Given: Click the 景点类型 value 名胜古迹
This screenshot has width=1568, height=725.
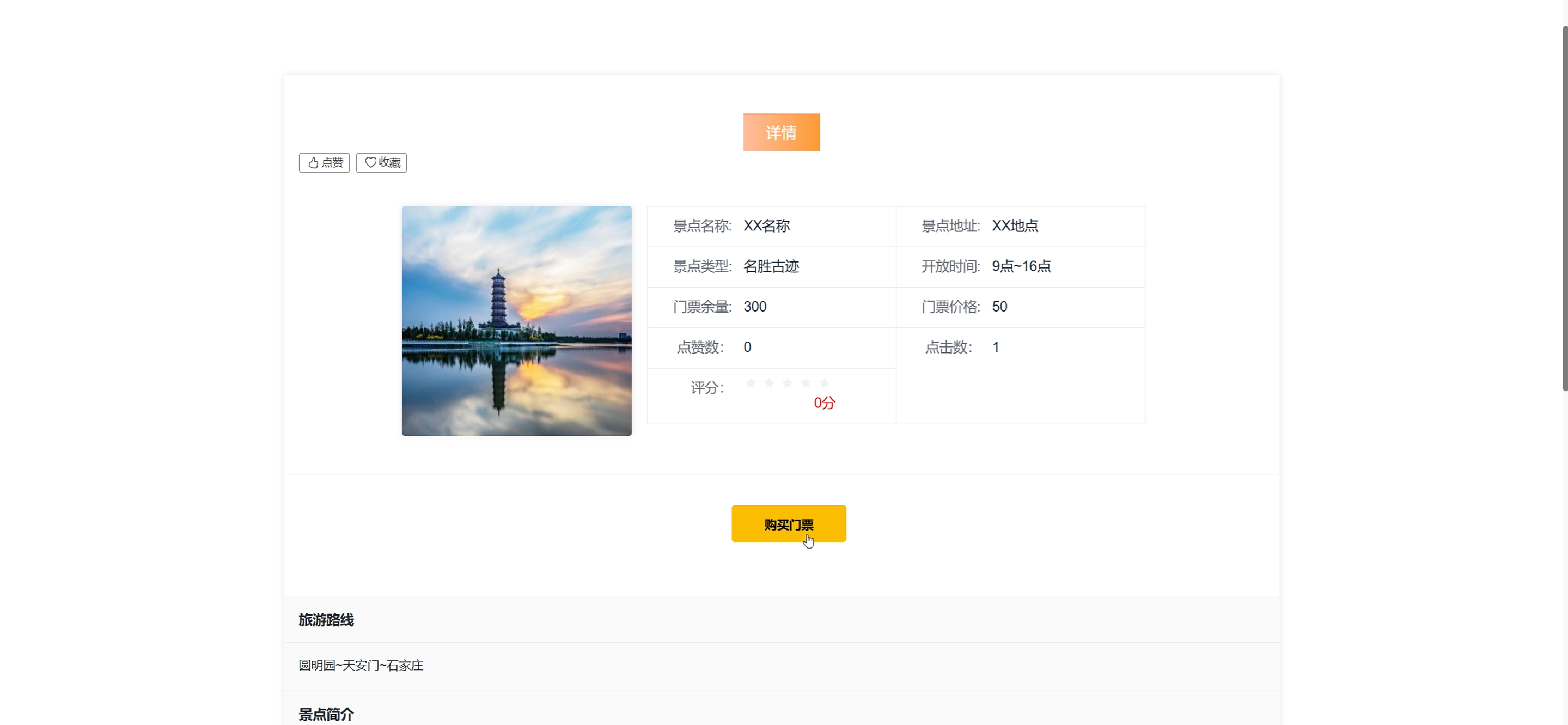Looking at the screenshot, I should point(771,266).
